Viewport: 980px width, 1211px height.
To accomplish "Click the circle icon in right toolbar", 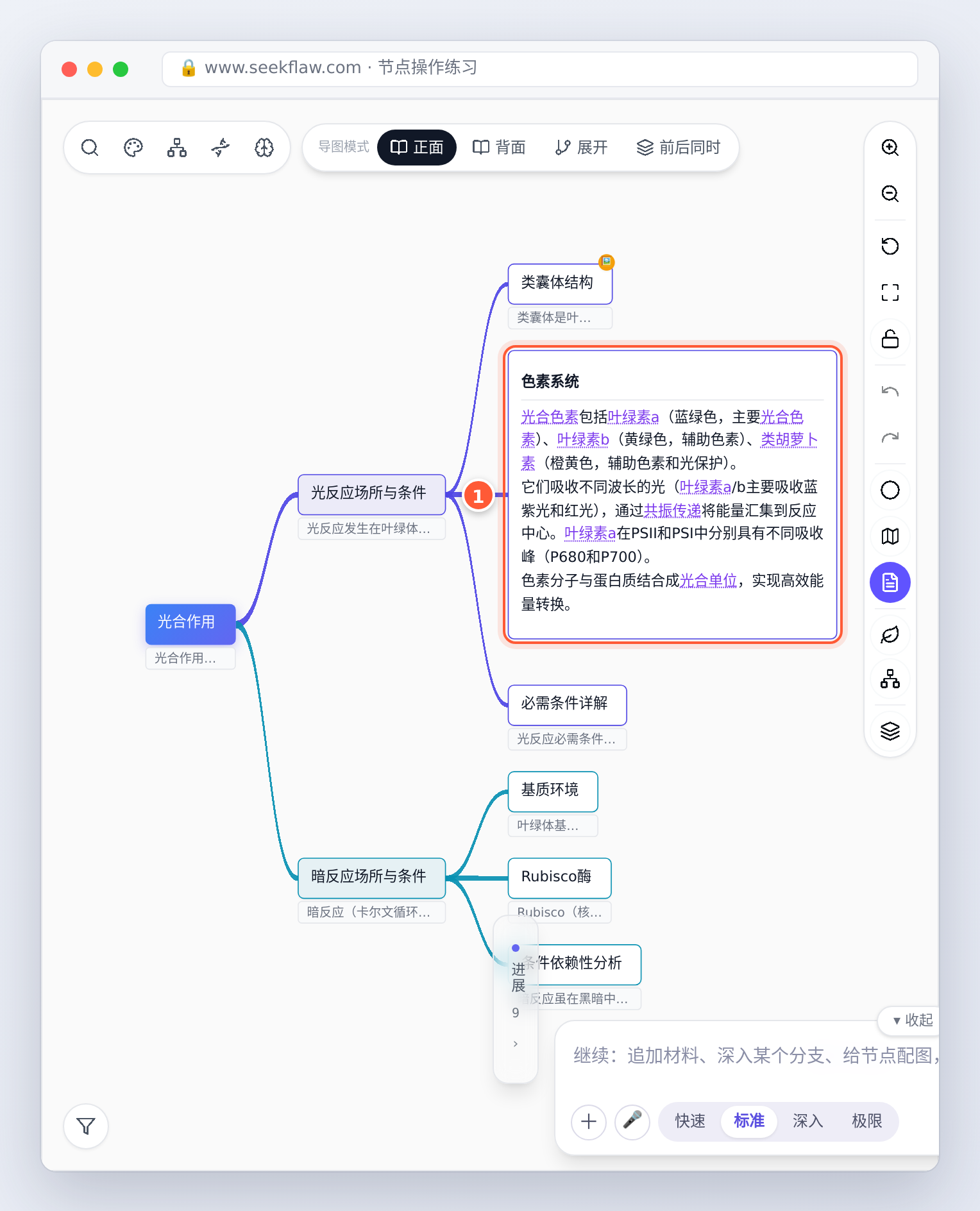I will 890,490.
